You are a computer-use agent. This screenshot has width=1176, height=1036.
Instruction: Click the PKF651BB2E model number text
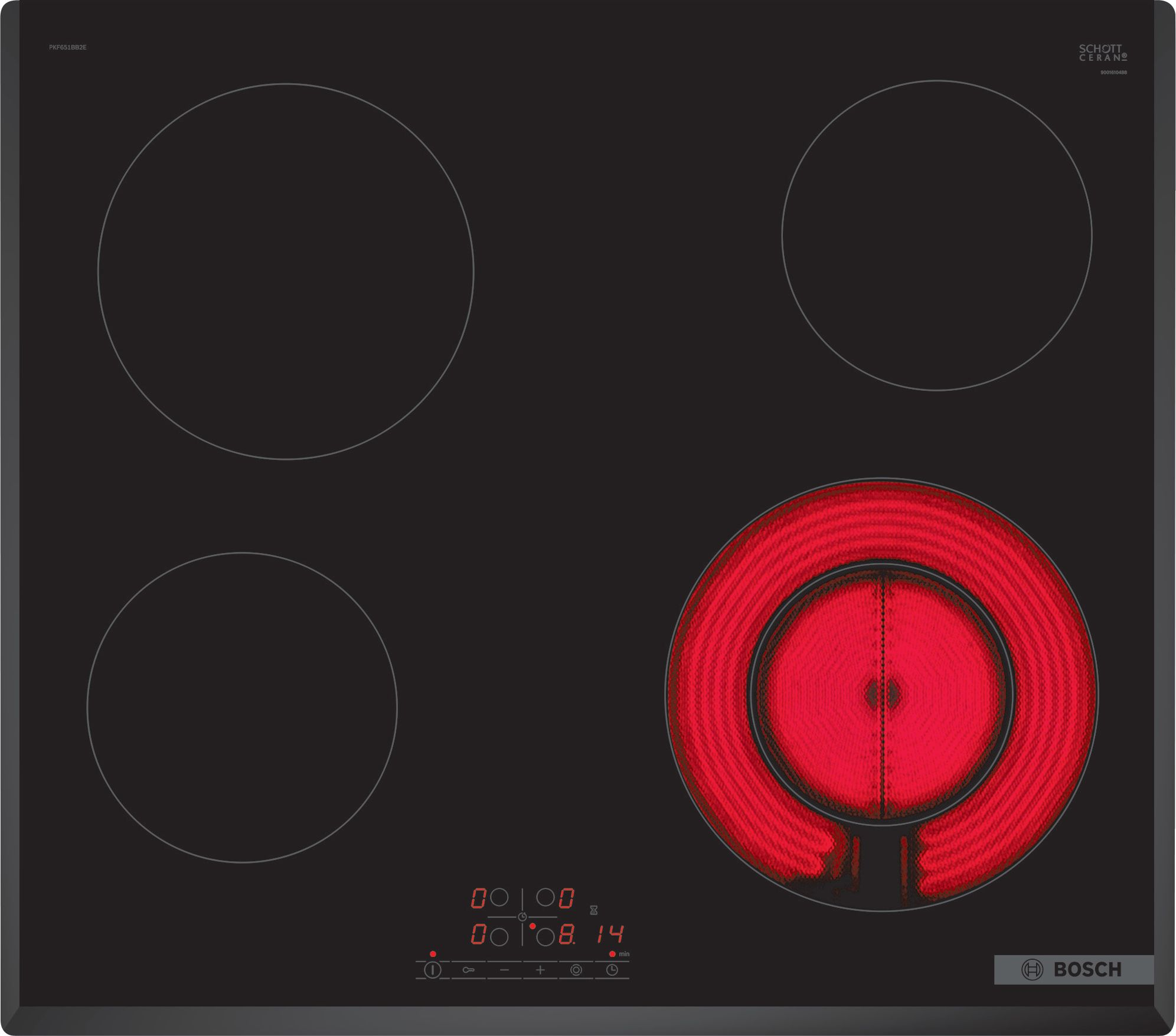68,47
